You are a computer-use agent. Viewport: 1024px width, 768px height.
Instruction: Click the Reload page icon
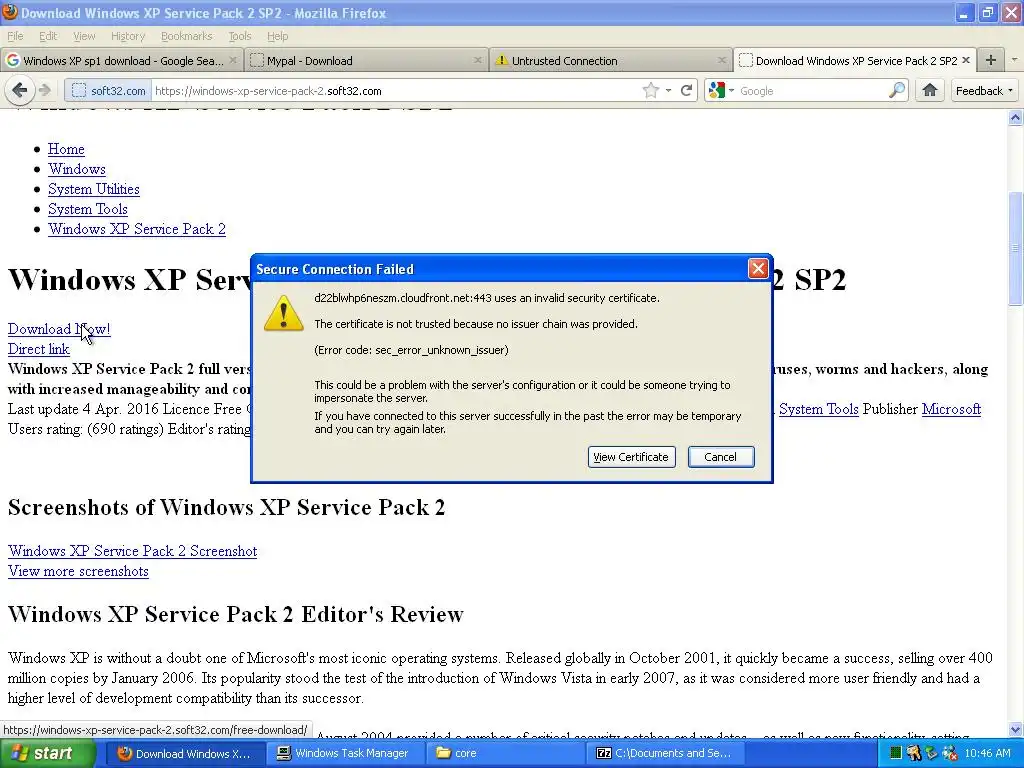coord(686,91)
